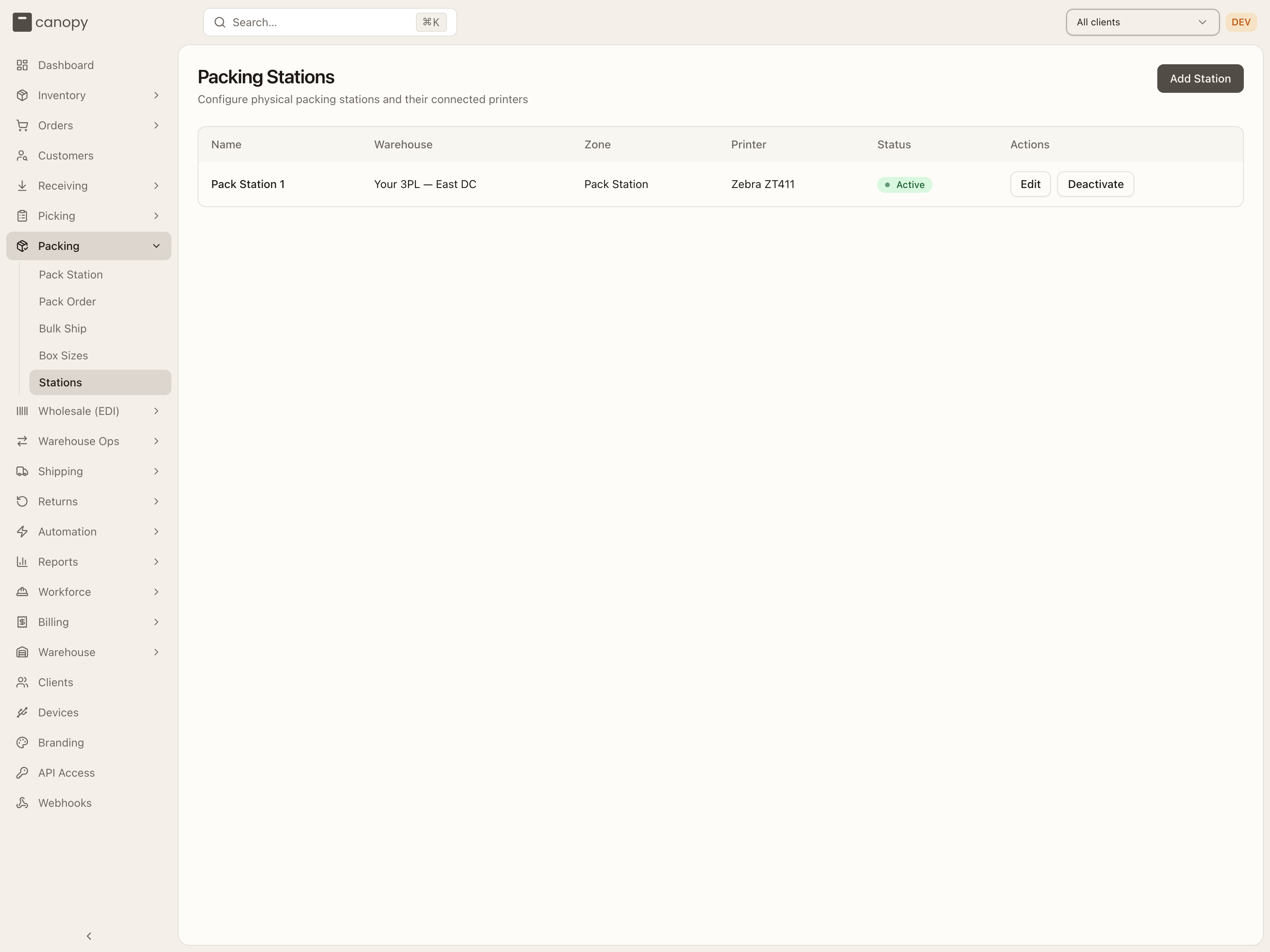This screenshot has height=952, width=1270.
Task: Deactivate Pack Station 1
Action: point(1095,184)
